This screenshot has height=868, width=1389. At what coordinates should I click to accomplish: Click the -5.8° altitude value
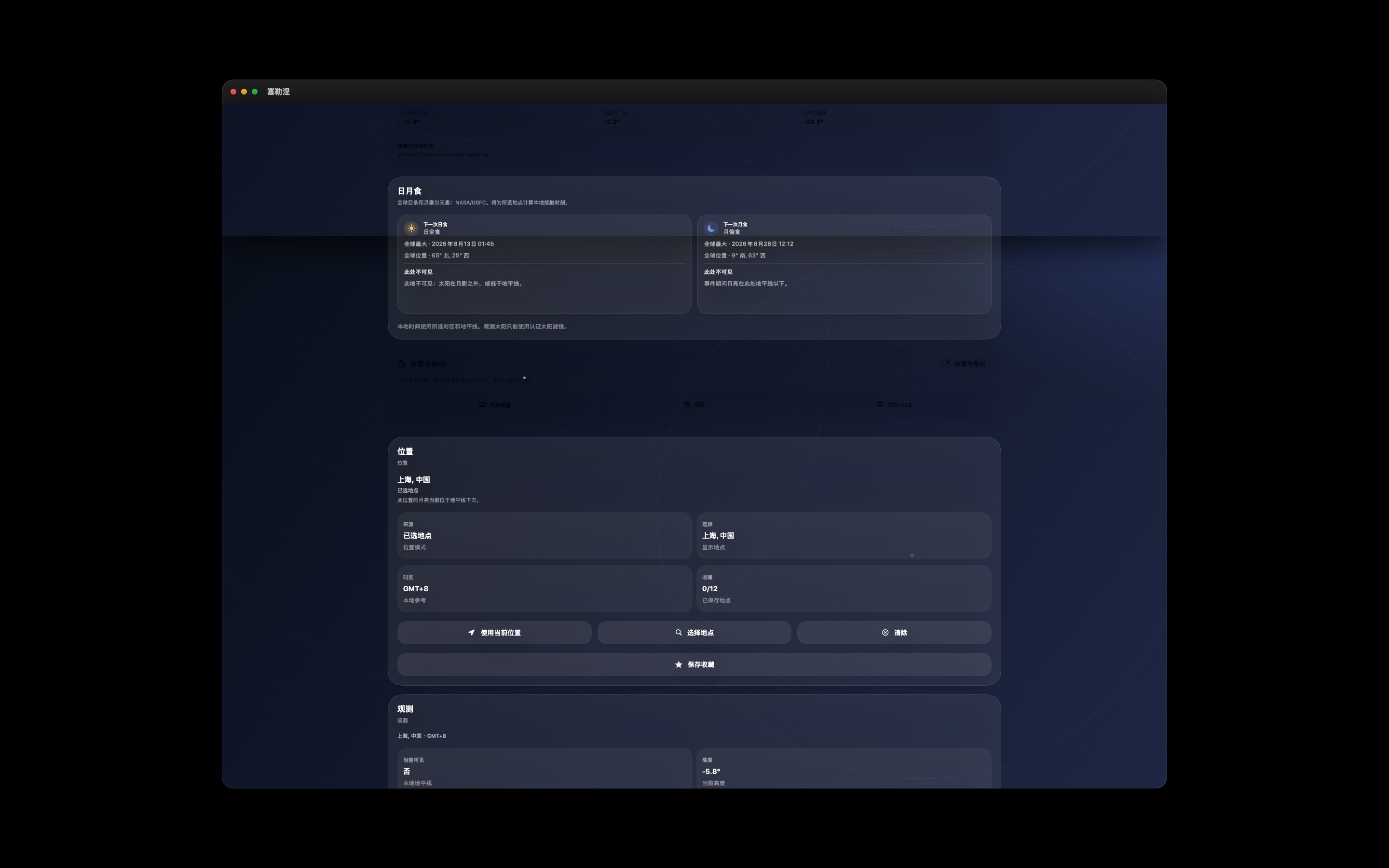click(711, 772)
